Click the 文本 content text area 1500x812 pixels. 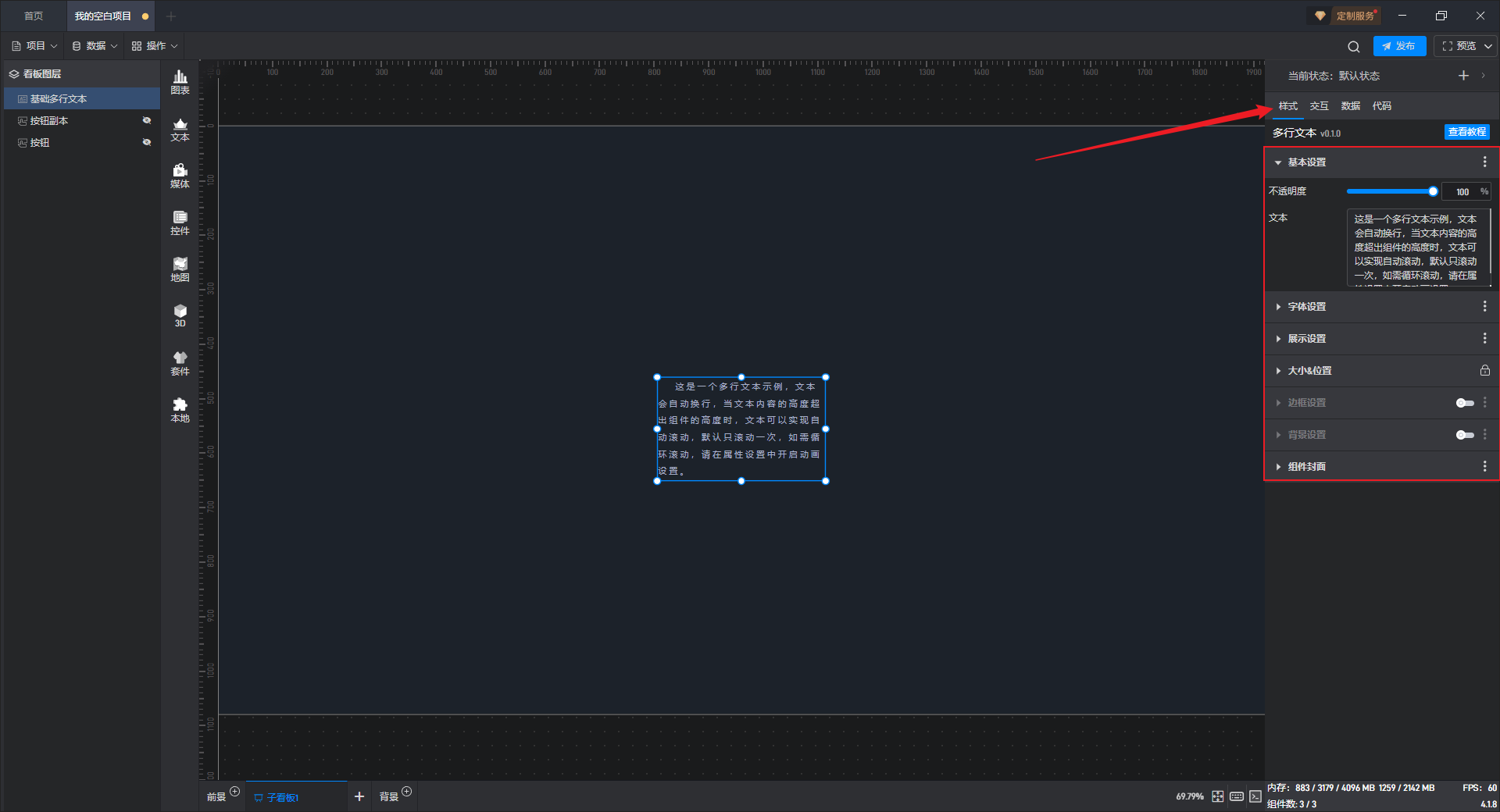(x=1419, y=247)
